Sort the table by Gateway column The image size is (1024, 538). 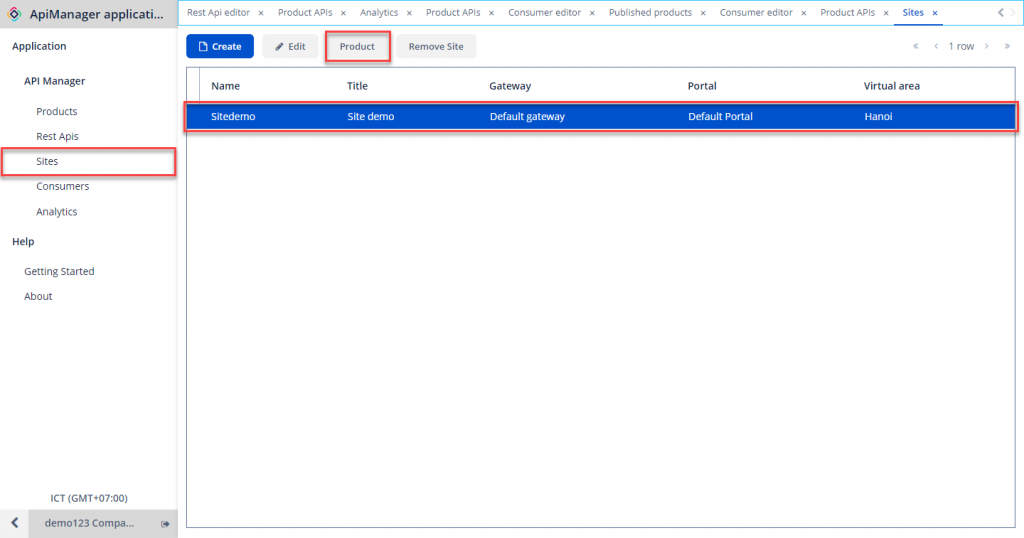(510, 86)
